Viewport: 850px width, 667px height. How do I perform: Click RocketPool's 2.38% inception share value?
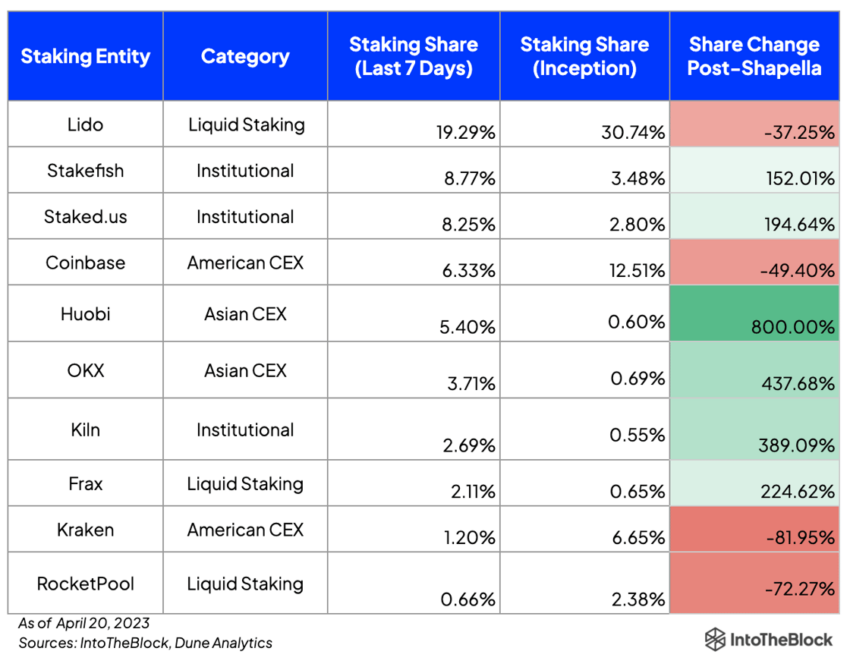639,600
